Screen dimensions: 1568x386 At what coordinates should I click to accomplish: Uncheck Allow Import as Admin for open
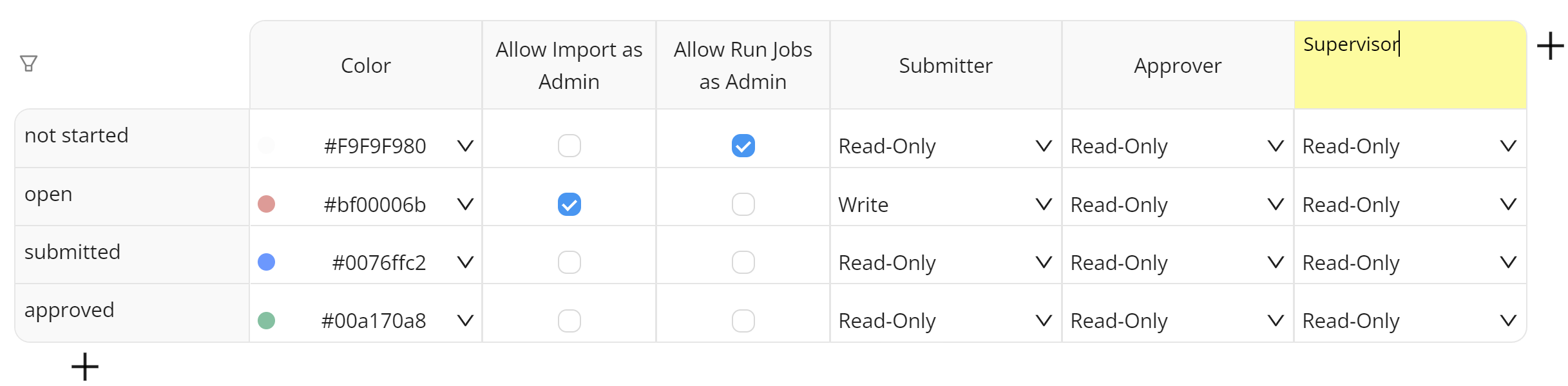(x=569, y=204)
